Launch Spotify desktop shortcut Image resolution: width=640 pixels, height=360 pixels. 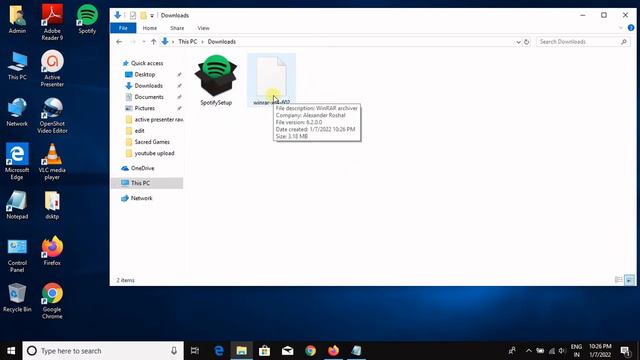[x=87, y=19]
